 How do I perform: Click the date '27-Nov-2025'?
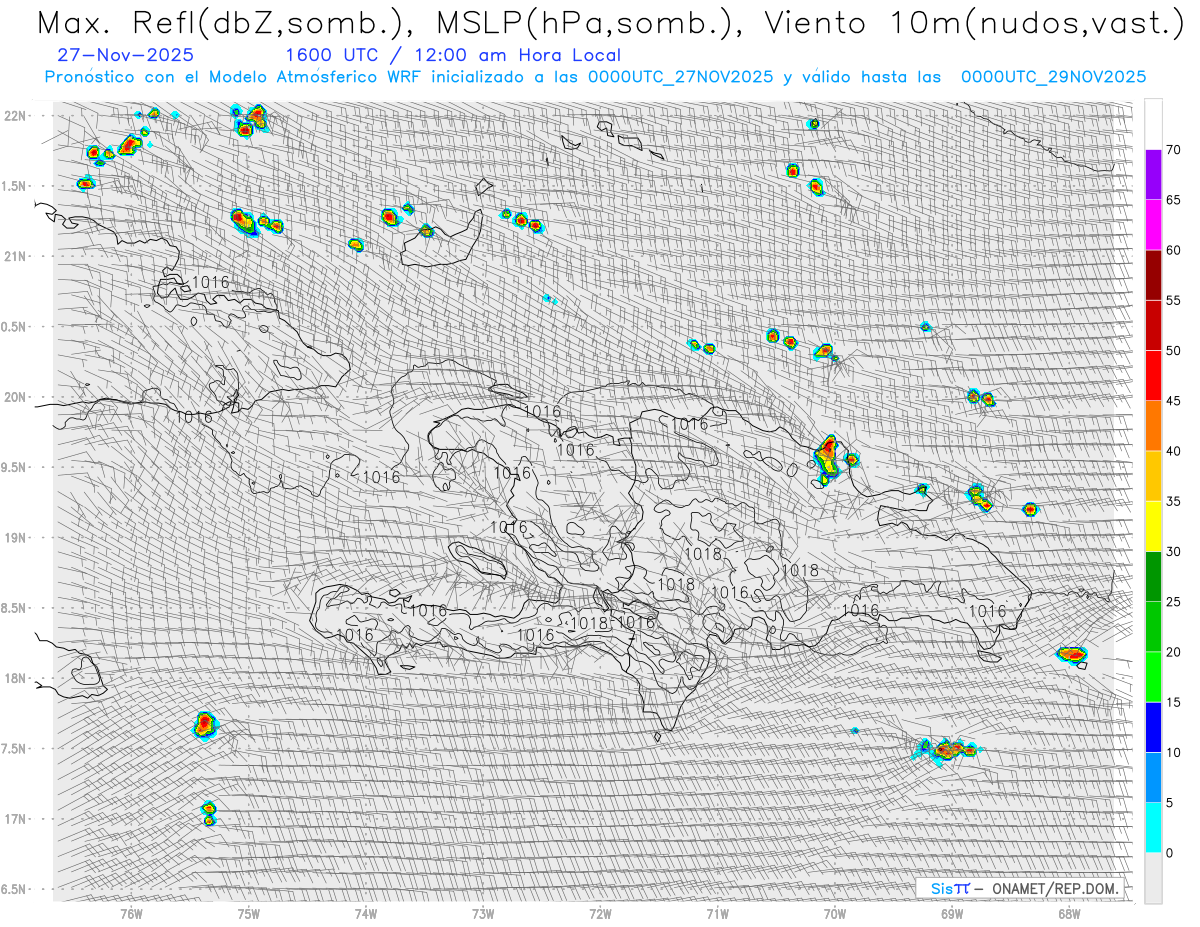pos(126,55)
